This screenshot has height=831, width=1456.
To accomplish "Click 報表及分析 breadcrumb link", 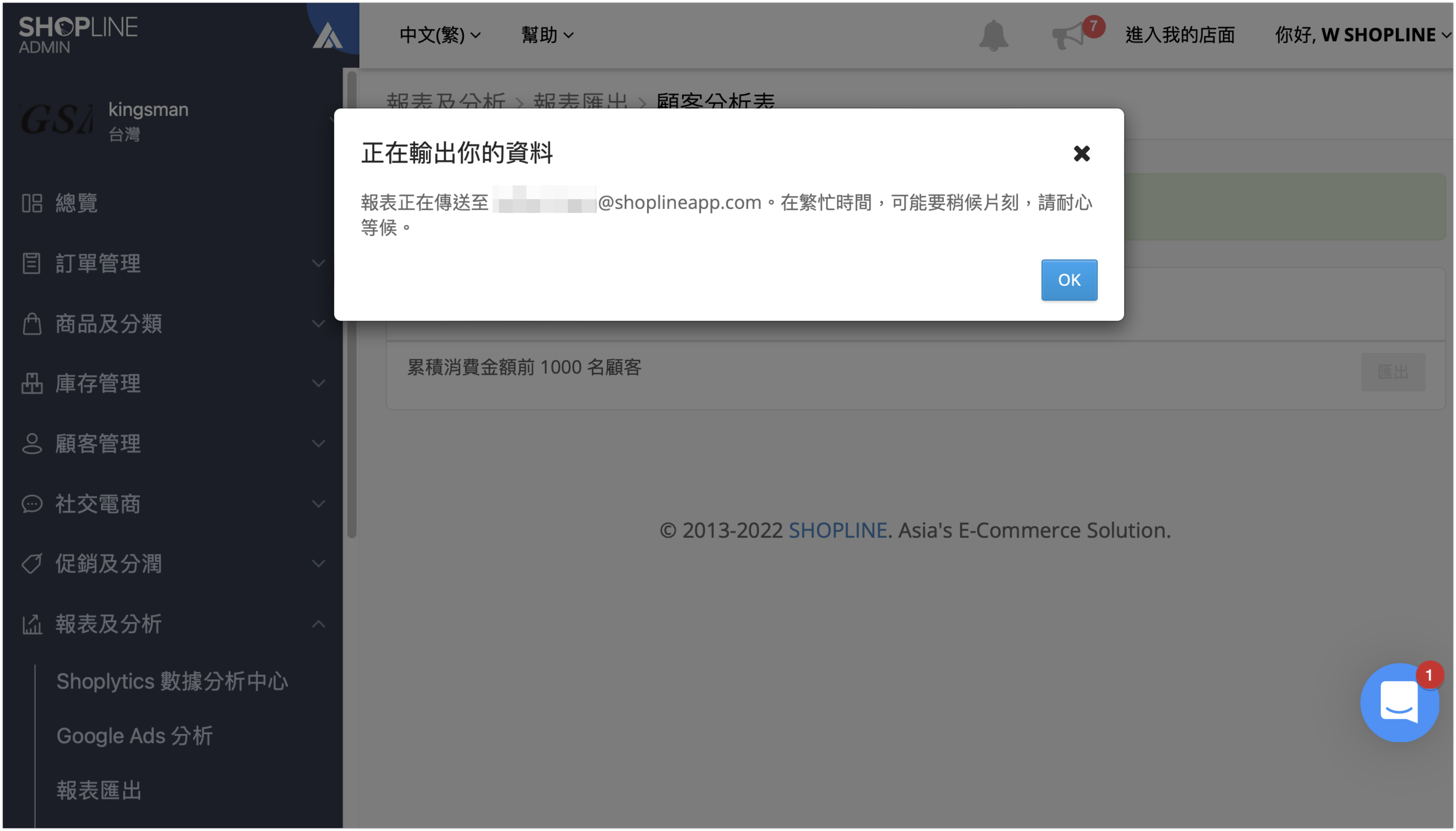I will tap(446, 101).
